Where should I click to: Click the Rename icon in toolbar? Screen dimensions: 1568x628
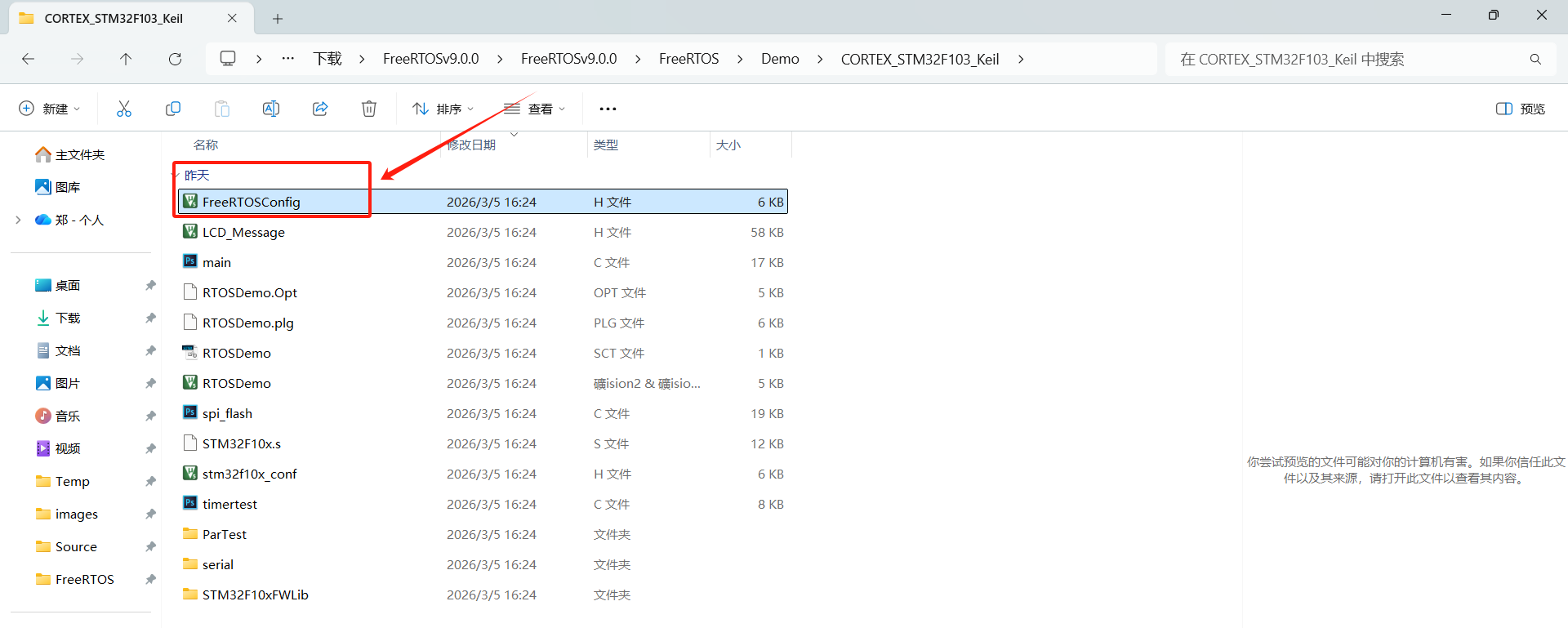[x=271, y=109]
